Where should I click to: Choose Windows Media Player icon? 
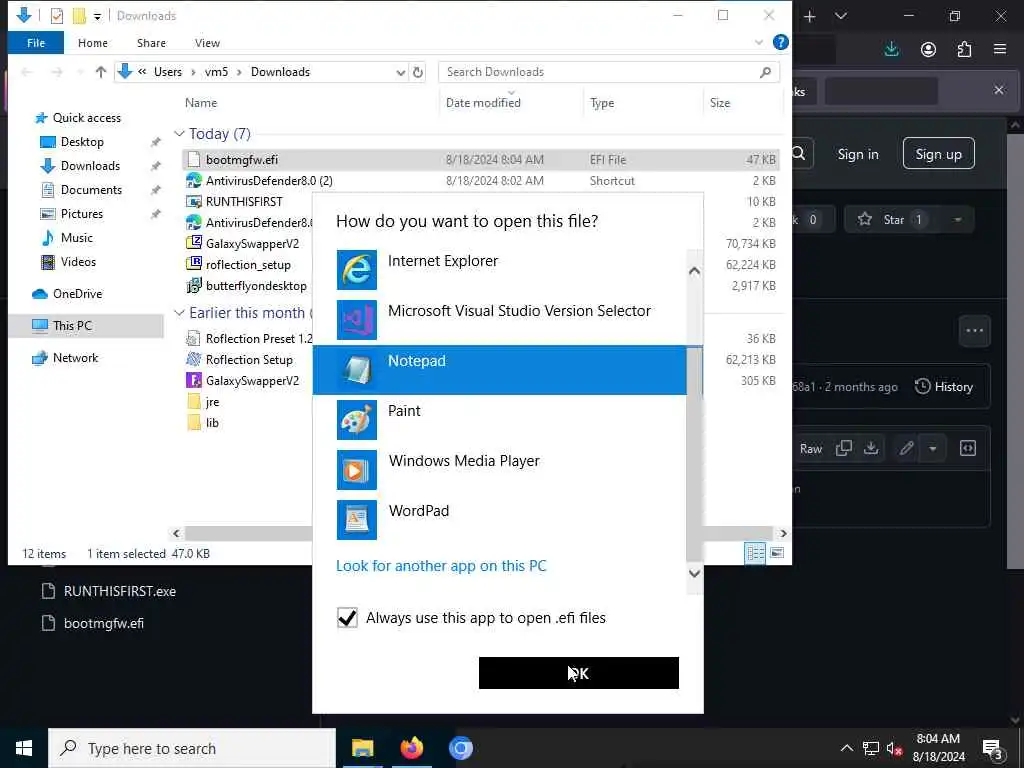tap(357, 470)
